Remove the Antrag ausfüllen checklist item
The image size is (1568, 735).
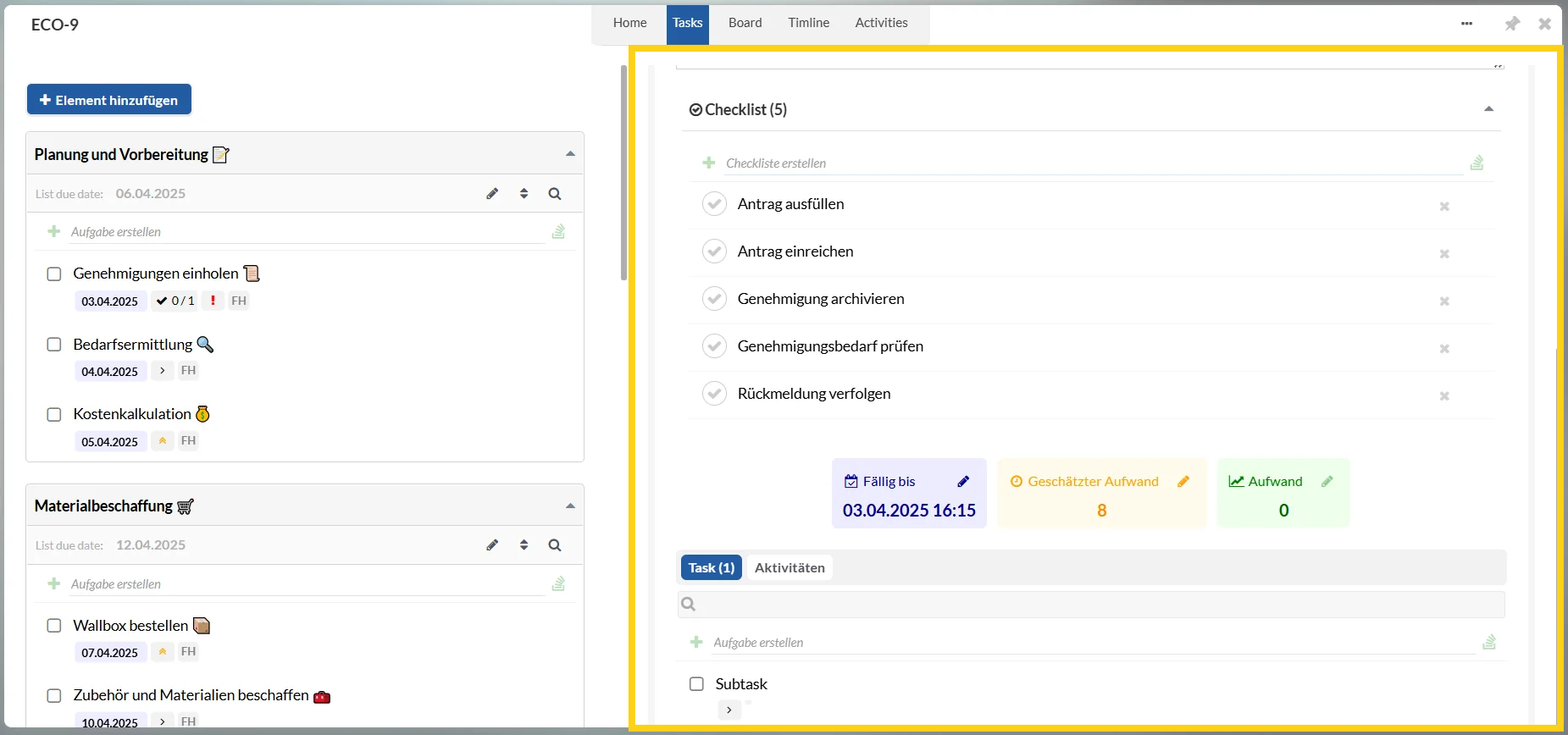click(1444, 207)
